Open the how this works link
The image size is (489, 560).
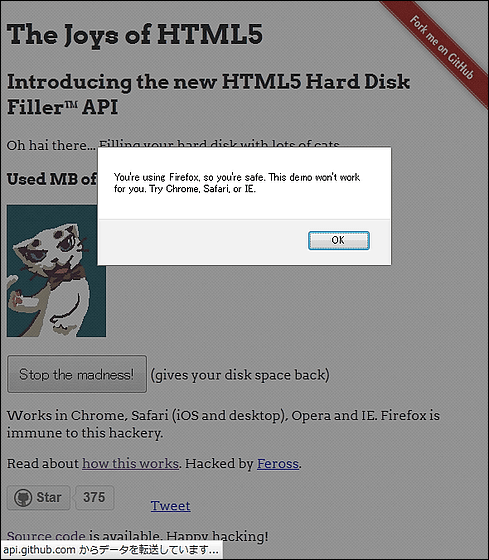pos(130,464)
